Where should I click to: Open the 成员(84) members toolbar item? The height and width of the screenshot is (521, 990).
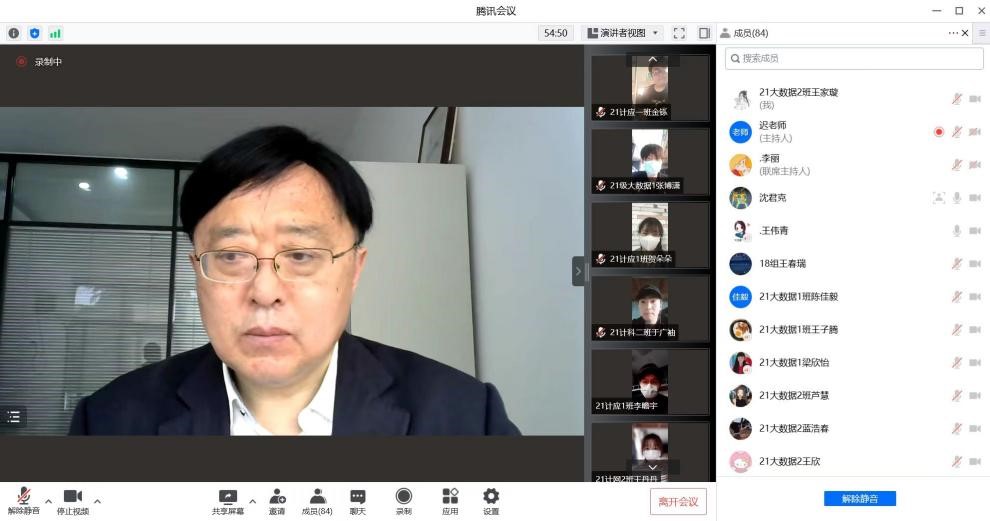coord(317,501)
